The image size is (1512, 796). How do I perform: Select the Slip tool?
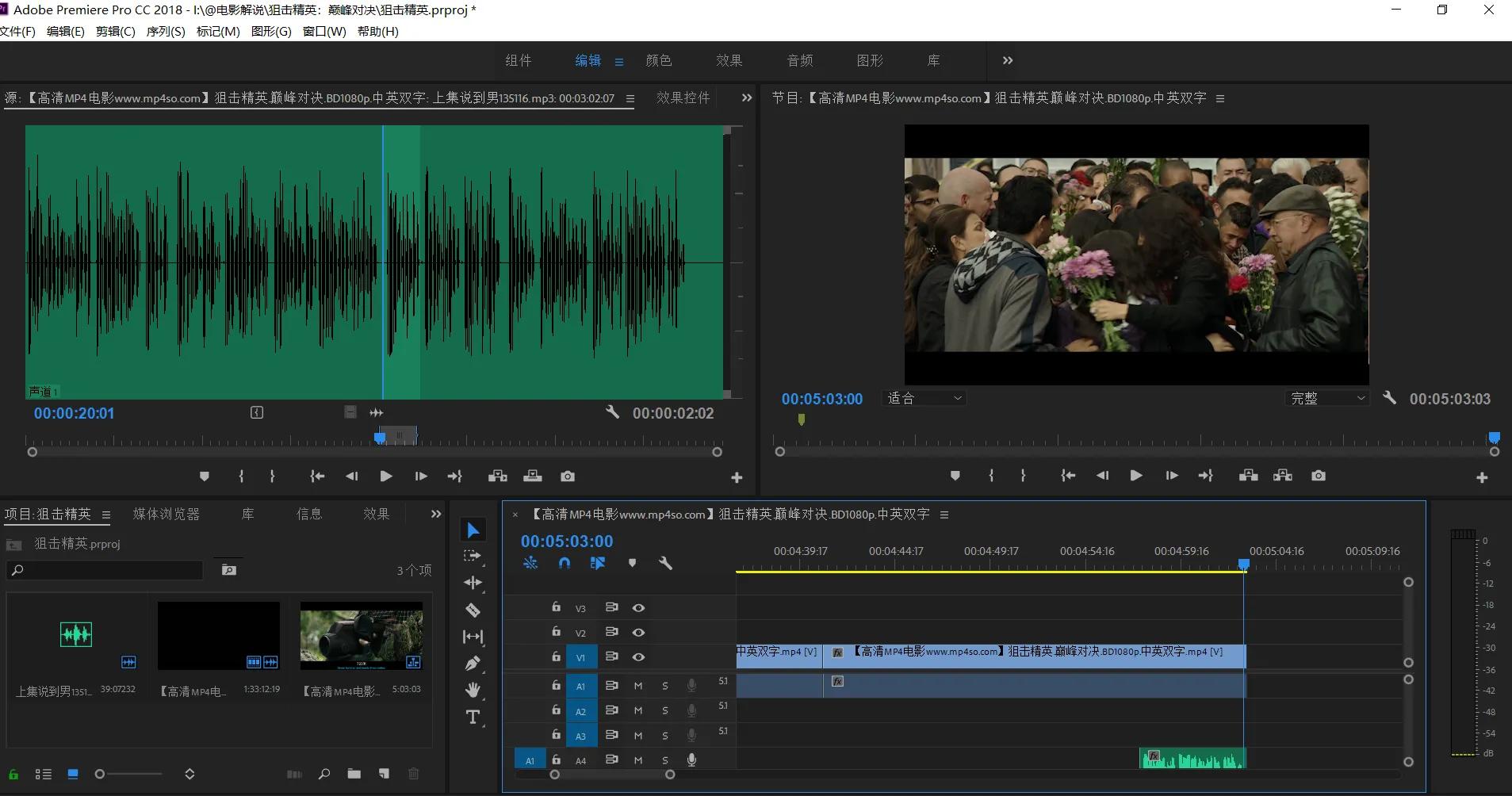tap(473, 637)
